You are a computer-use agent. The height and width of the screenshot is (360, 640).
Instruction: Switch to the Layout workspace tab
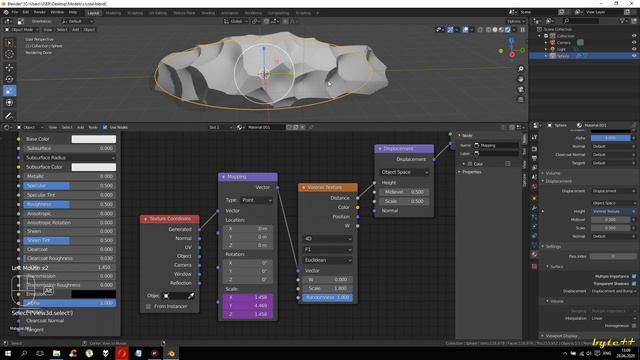(93, 13)
